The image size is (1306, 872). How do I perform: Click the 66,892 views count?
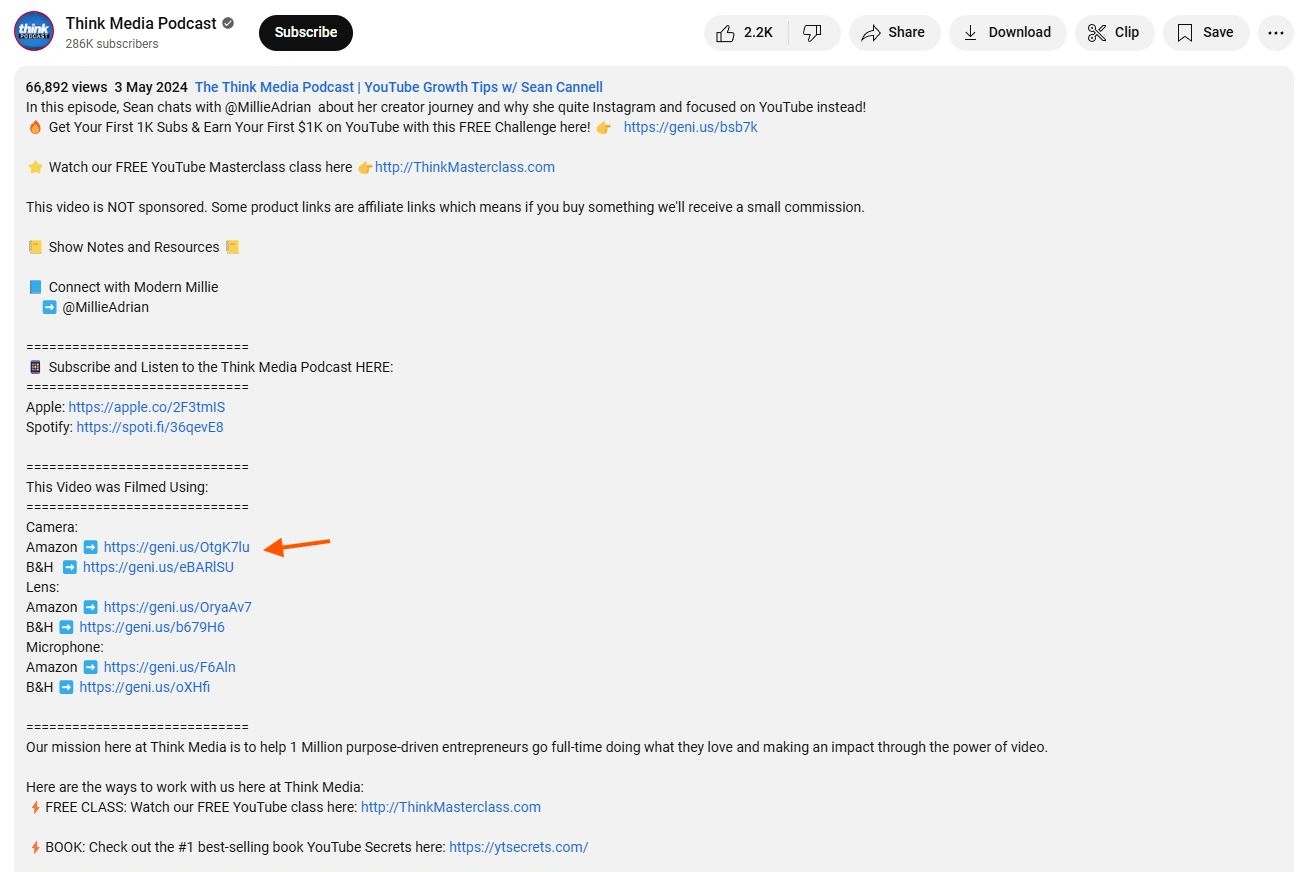pos(66,87)
